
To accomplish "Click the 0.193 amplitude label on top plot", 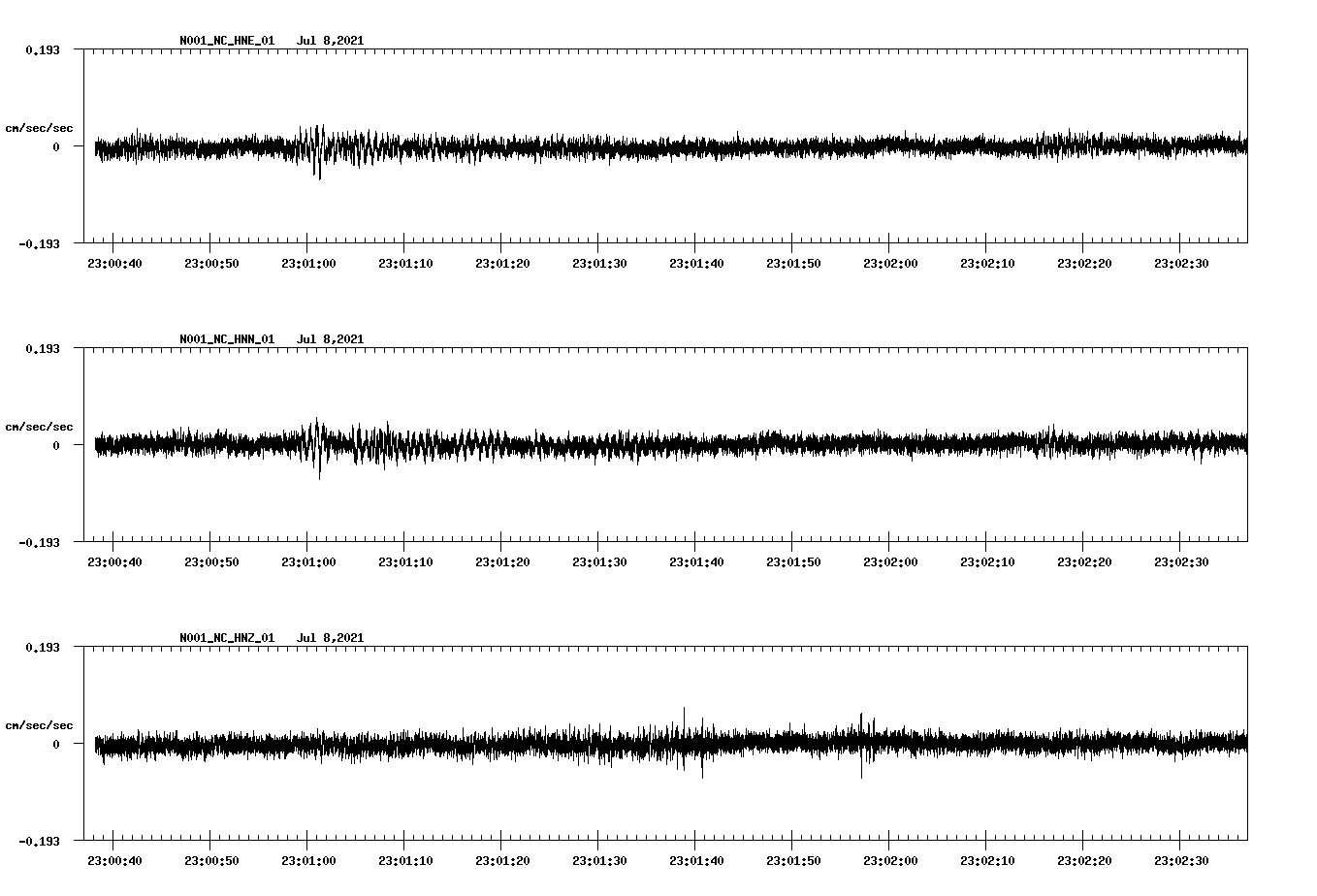I will click(x=41, y=48).
